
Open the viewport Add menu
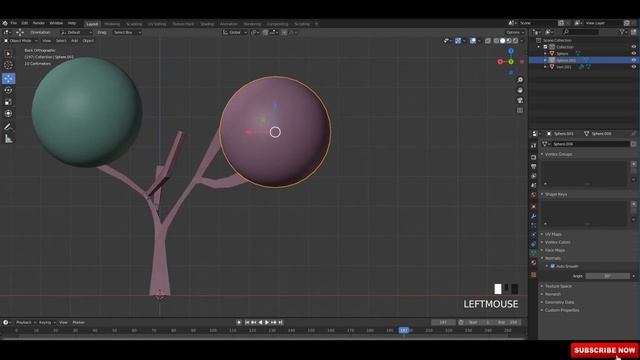click(74, 41)
